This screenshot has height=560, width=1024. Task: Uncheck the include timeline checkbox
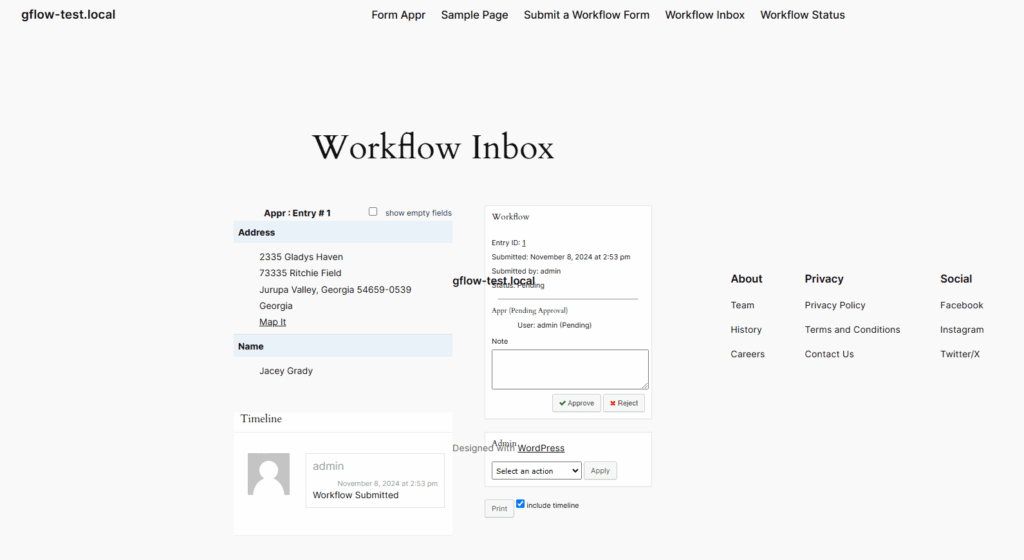(x=521, y=504)
